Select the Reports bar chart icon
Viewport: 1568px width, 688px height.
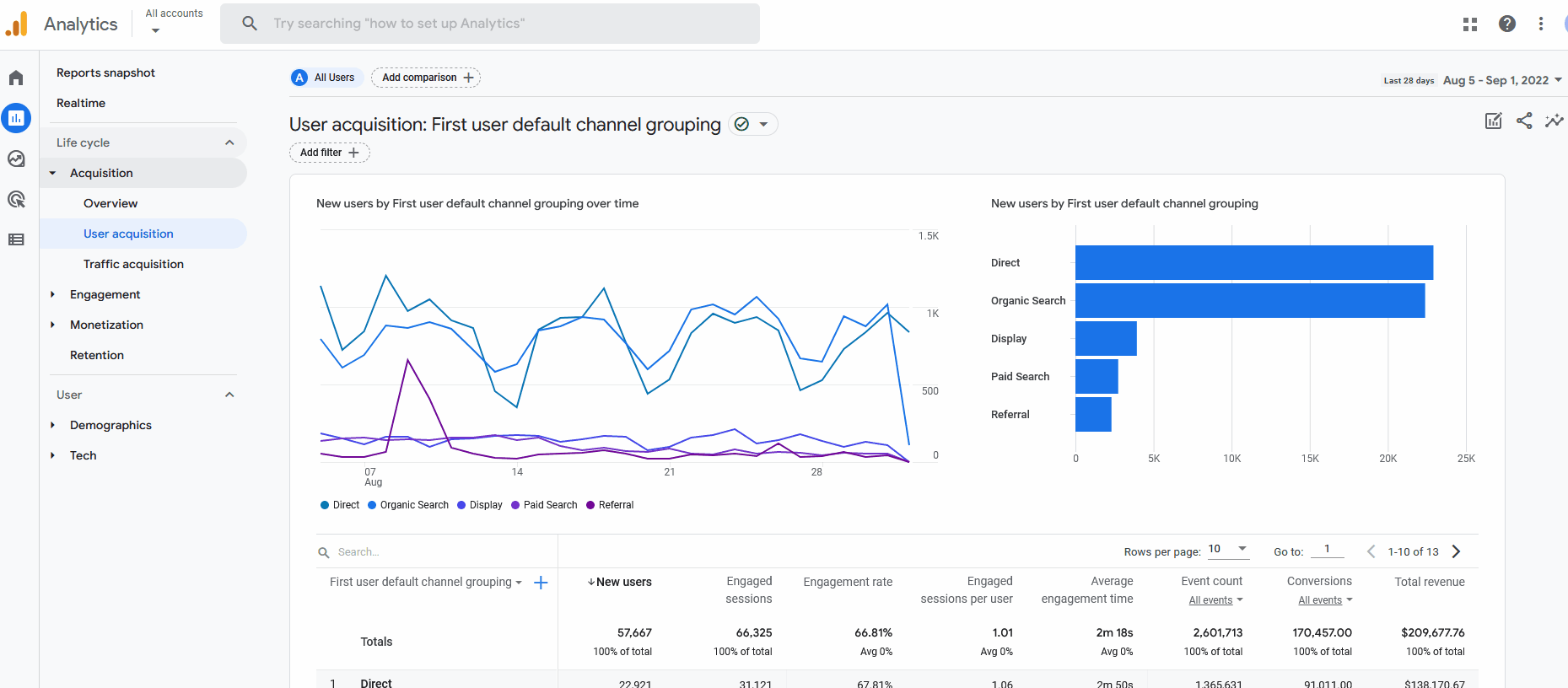tap(16, 118)
